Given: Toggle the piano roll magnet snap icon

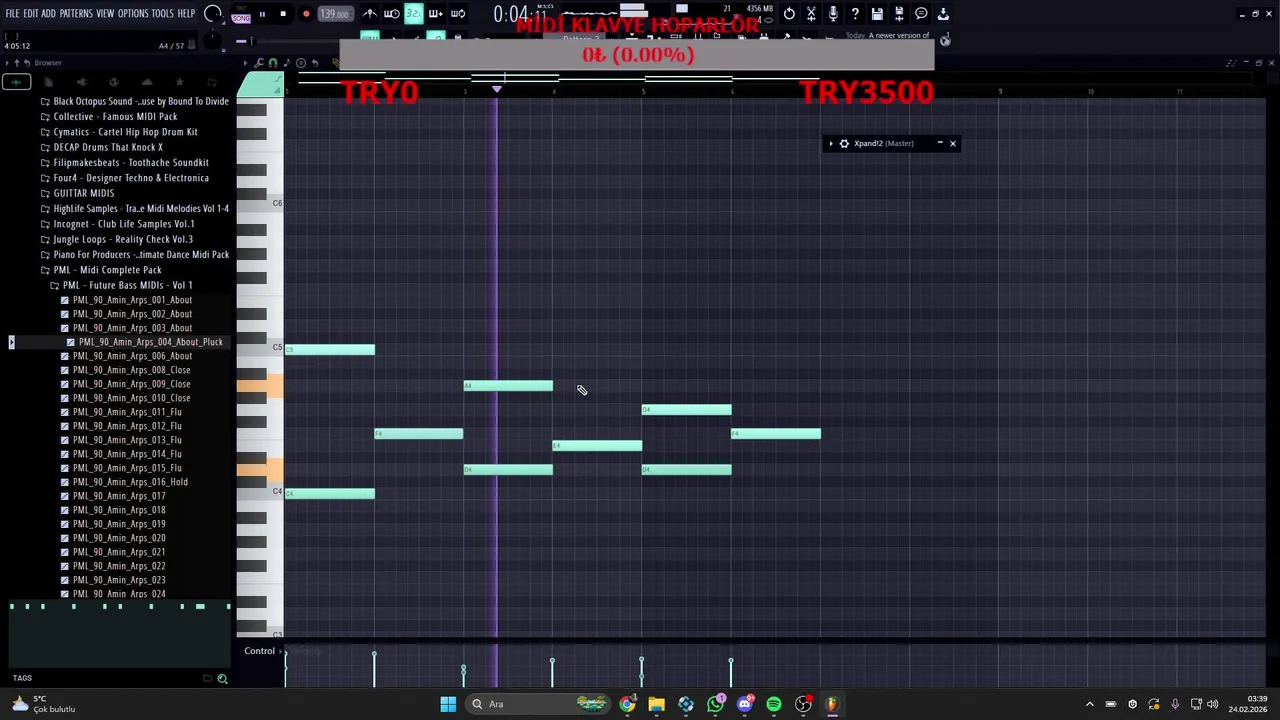Looking at the screenshot, I should pyautogui.click(x=272, y=63).
